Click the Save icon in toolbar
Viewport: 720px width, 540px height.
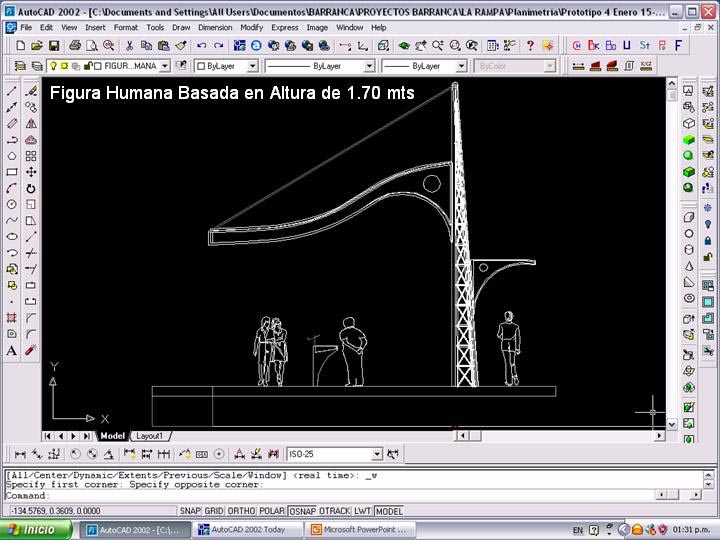pyautogui.click(x=55, y=46)
